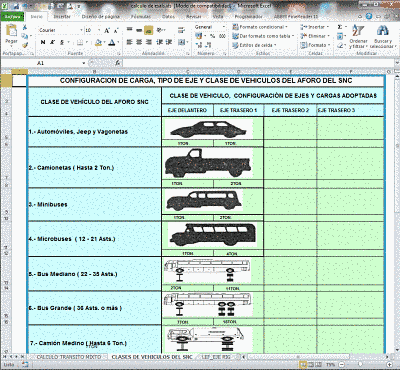Center text horizontally in cell

click(x=139, y=42)
